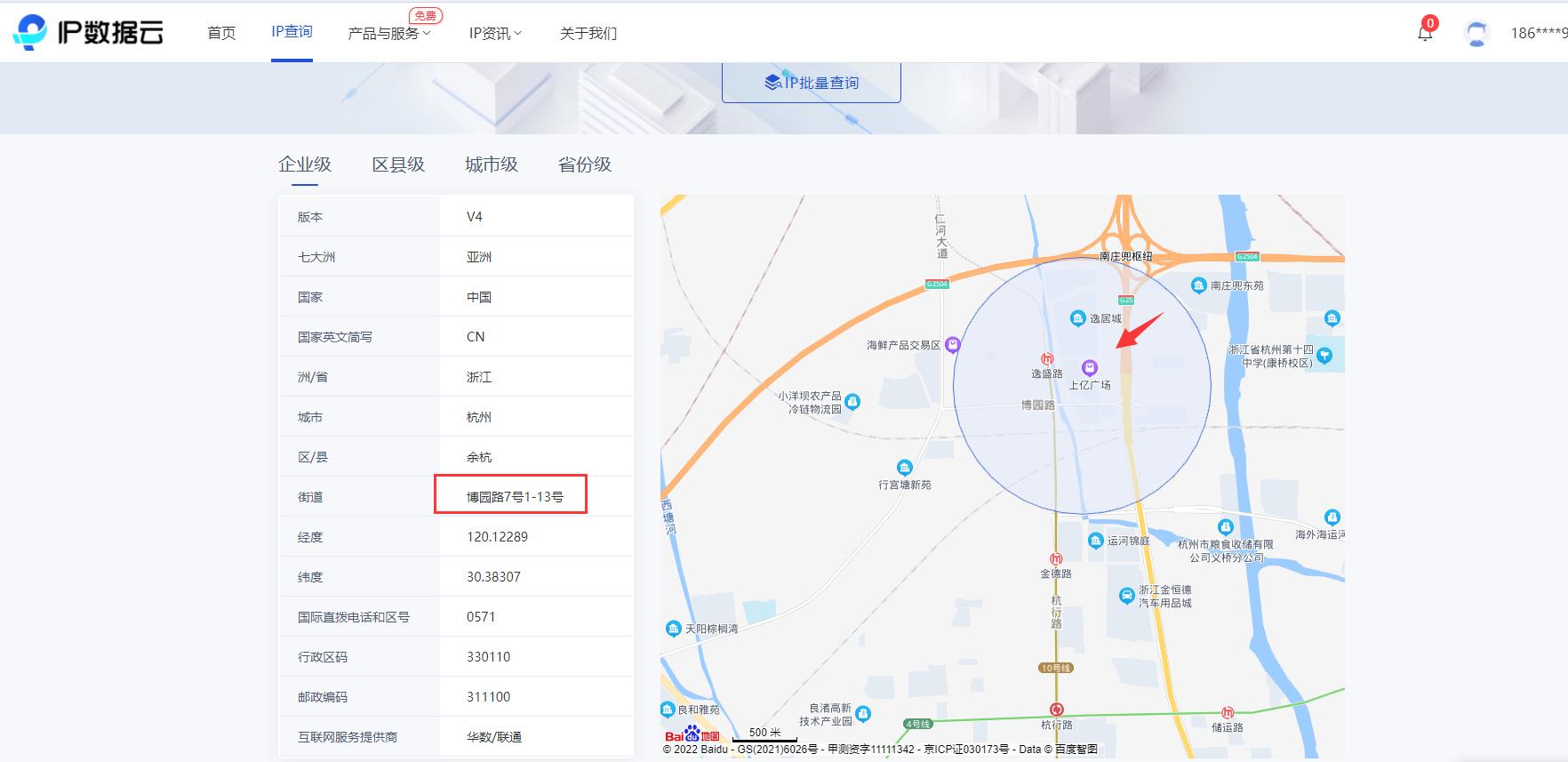Expand the IP资讯 dropdown menu

[495, 34]
